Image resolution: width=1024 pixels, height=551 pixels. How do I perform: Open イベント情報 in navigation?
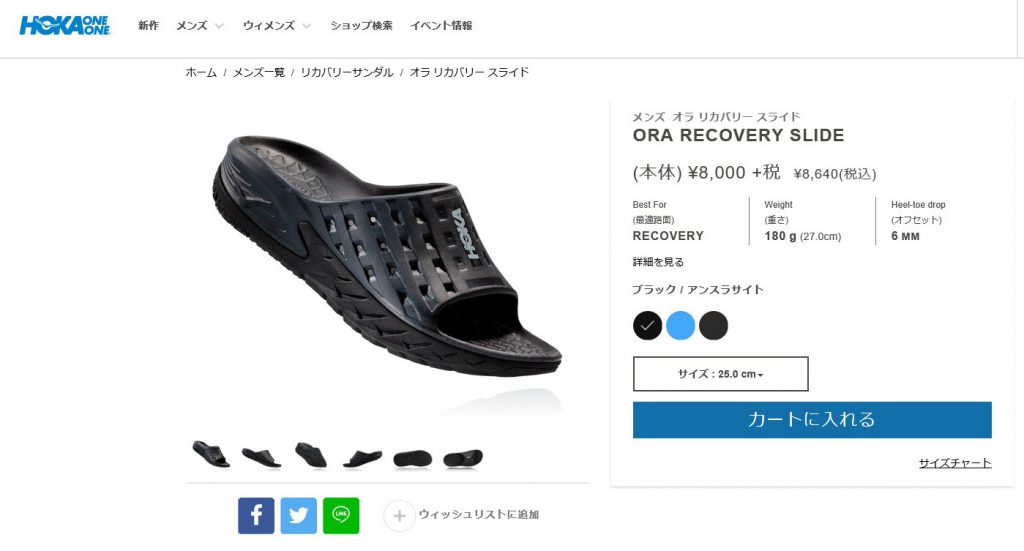click(441, 25)
